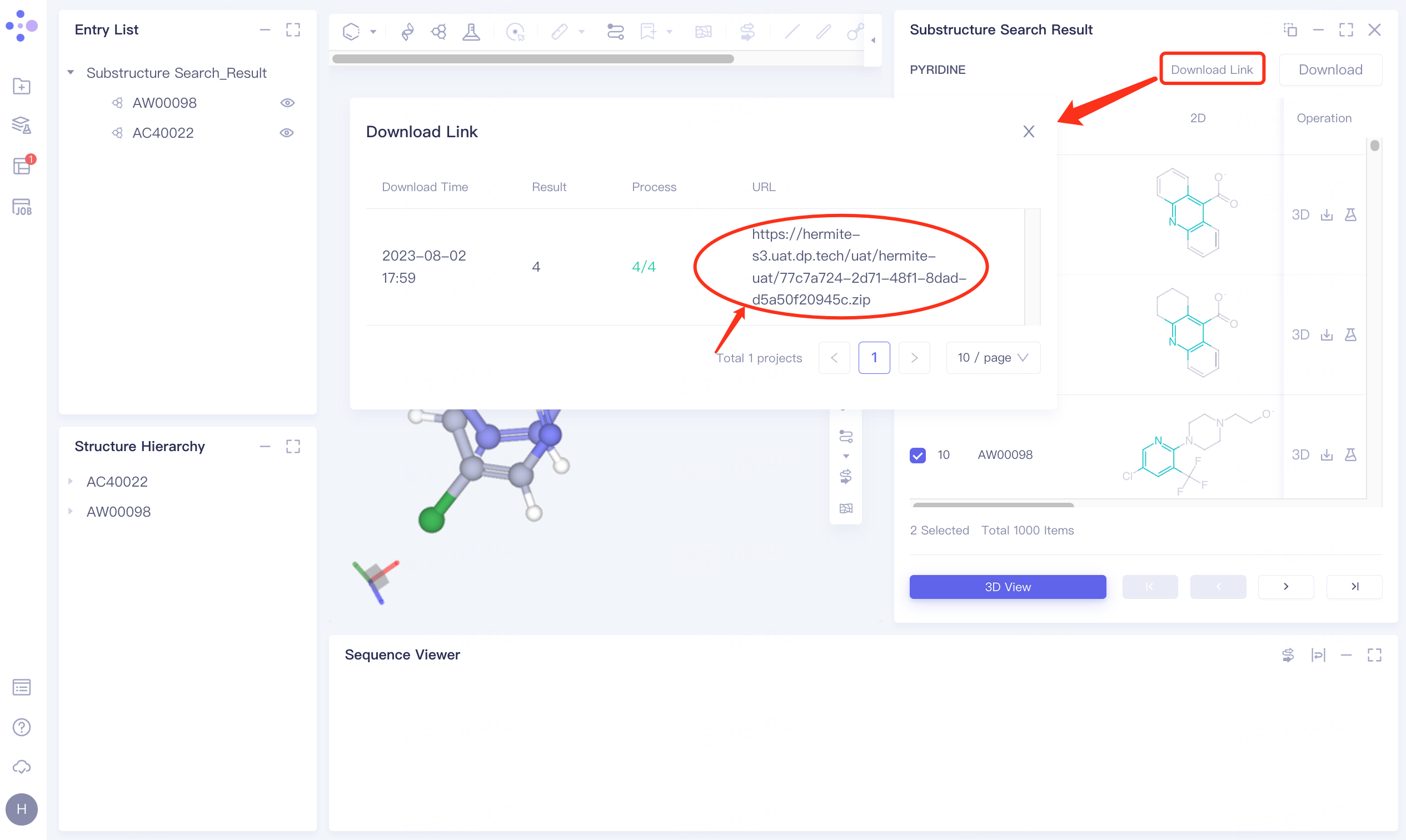Hide the AC40022 entry using eye icon

point(287,133)
